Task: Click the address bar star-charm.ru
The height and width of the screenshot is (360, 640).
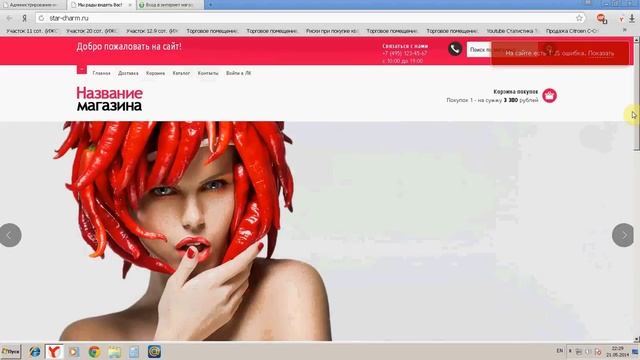Action: [x=69, y=18]
